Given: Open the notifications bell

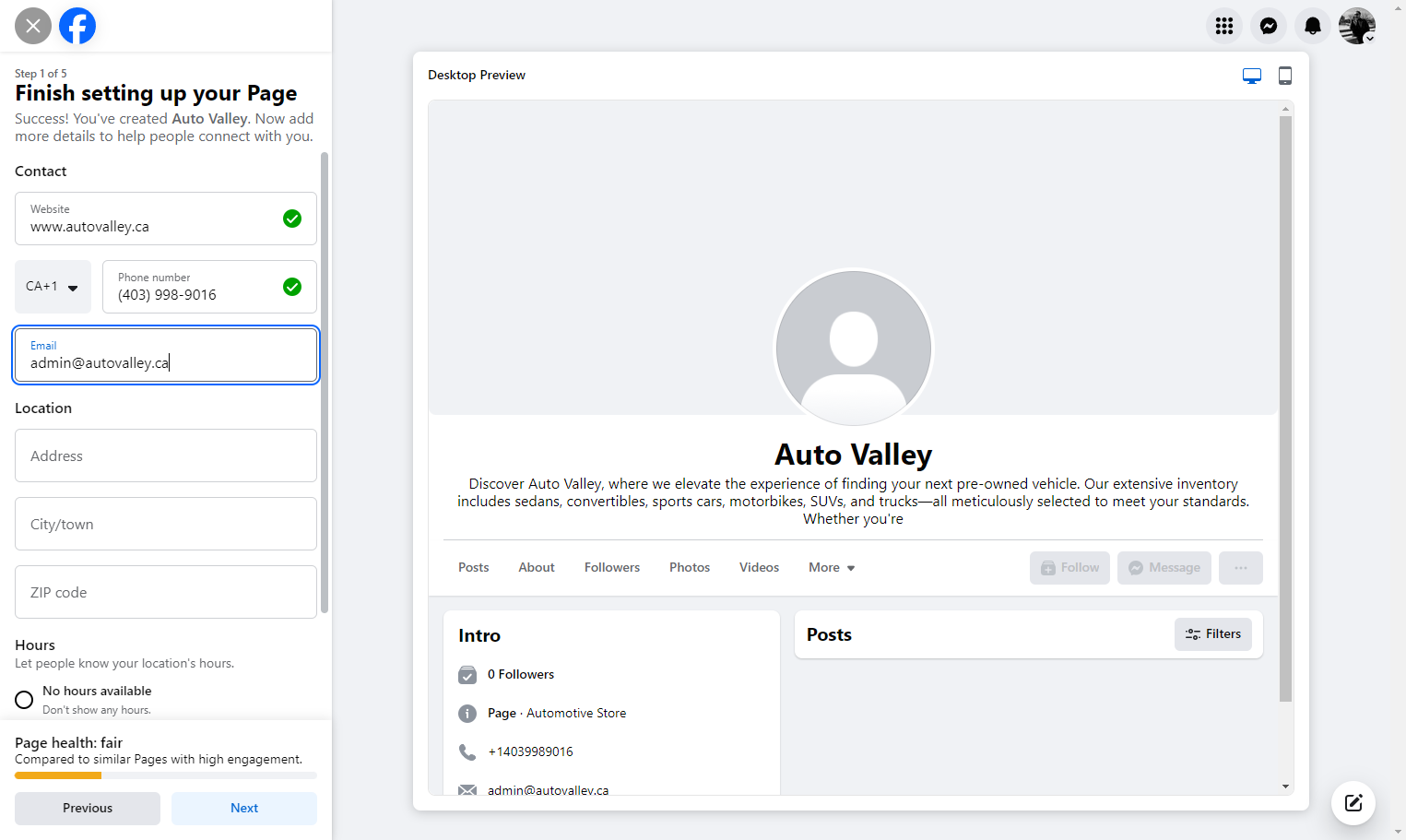Looking at the screenshot, I should tap(1313, 26).
